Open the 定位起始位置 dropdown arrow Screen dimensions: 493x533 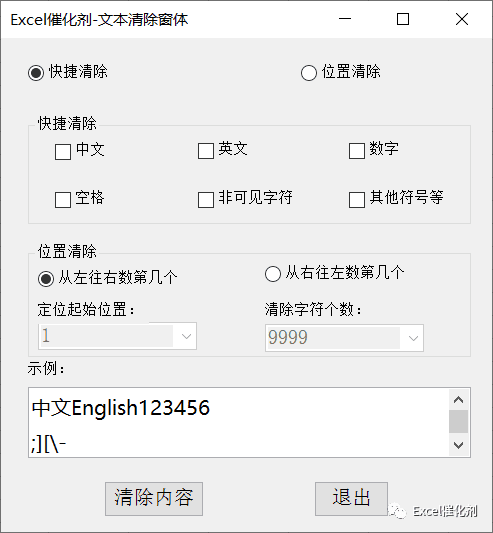click(x=186, y=336)
